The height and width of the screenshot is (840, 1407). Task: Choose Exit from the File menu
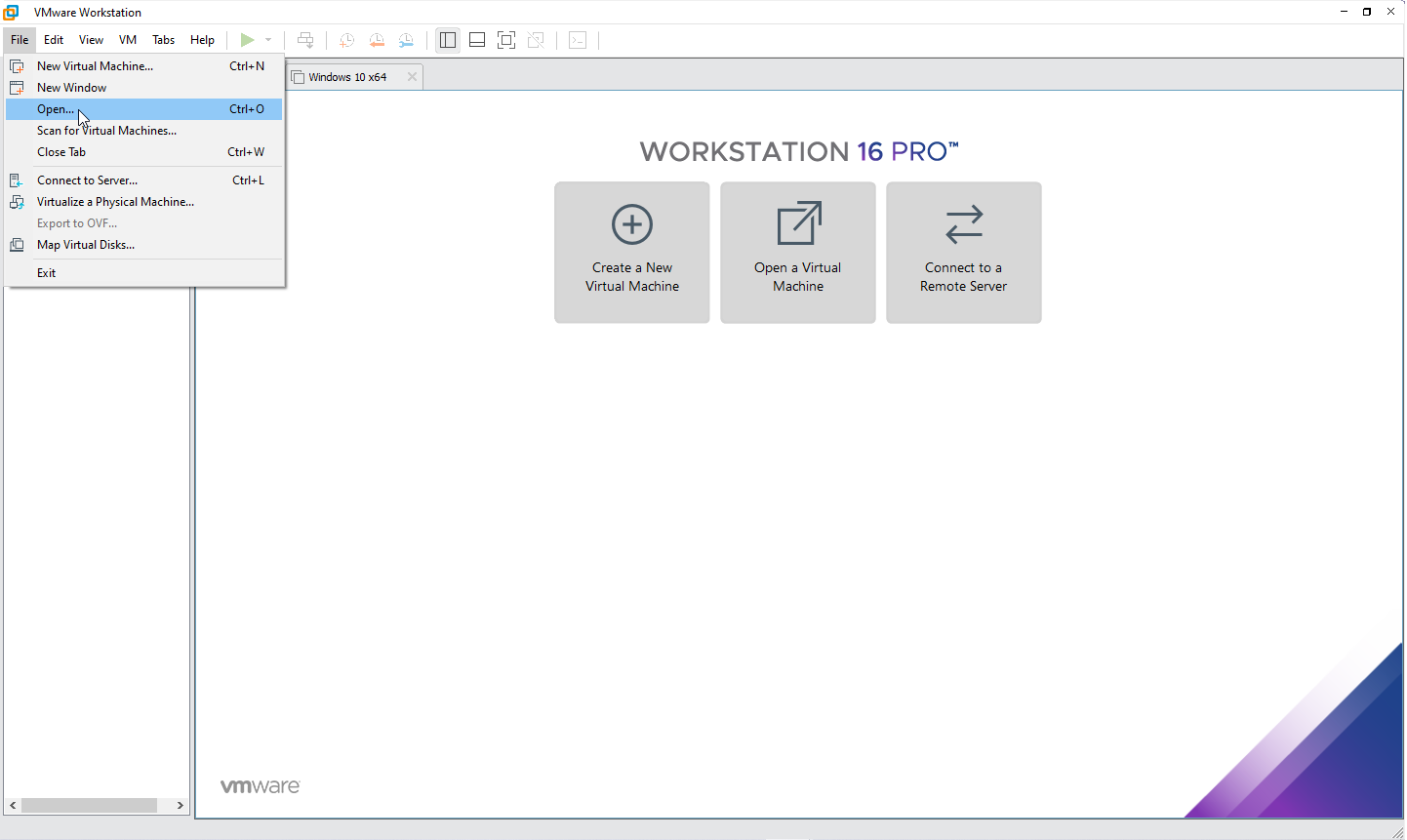click(x=144, y=273)
